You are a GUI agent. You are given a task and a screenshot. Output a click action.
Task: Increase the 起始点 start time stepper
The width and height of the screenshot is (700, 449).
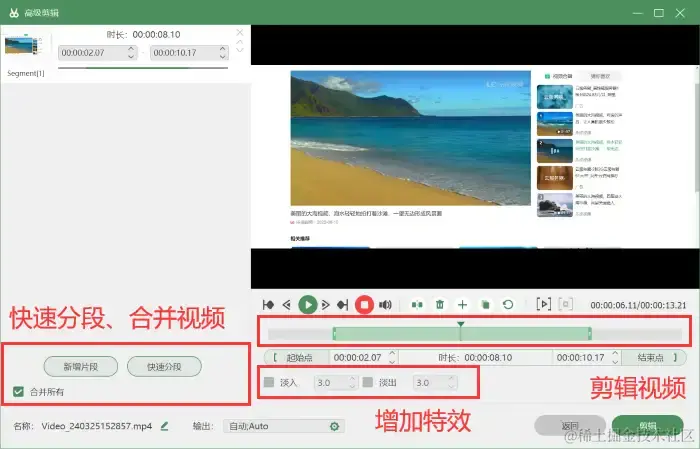[x=392, y=353]
